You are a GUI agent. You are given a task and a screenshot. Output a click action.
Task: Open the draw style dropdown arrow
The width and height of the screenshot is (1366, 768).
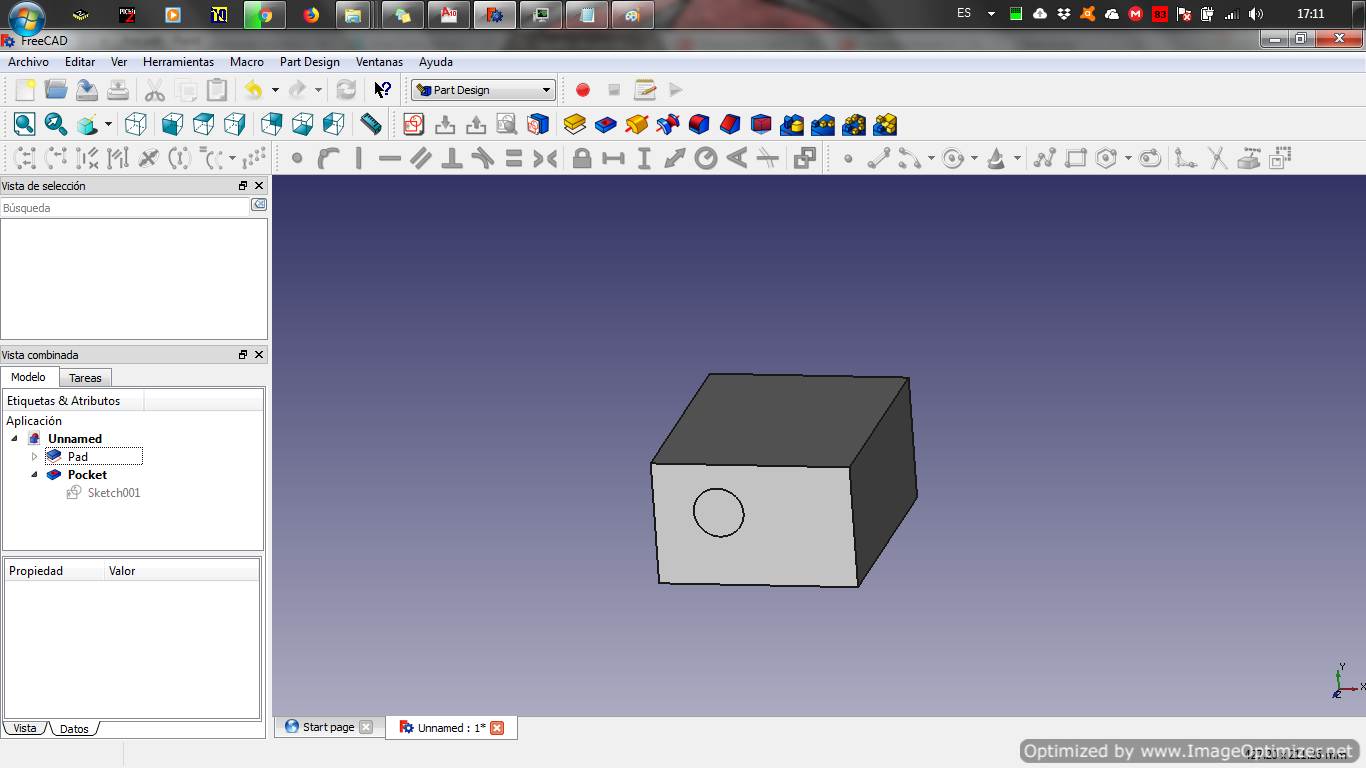108,124
